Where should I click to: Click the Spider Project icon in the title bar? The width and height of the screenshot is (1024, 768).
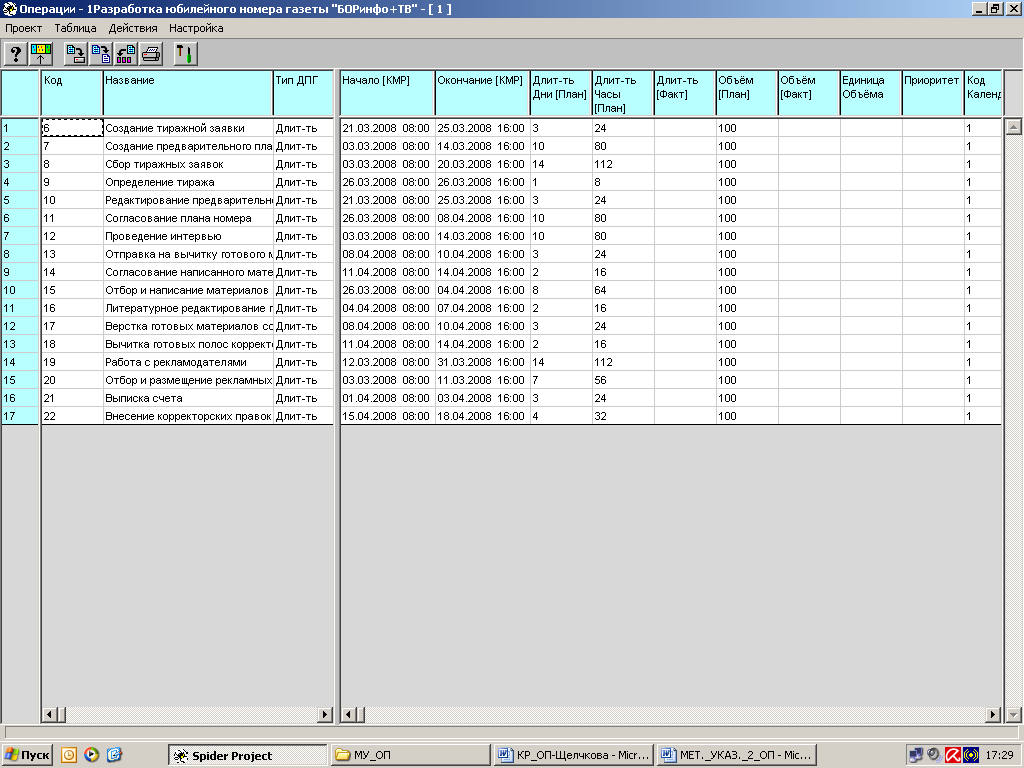point(9,8)
